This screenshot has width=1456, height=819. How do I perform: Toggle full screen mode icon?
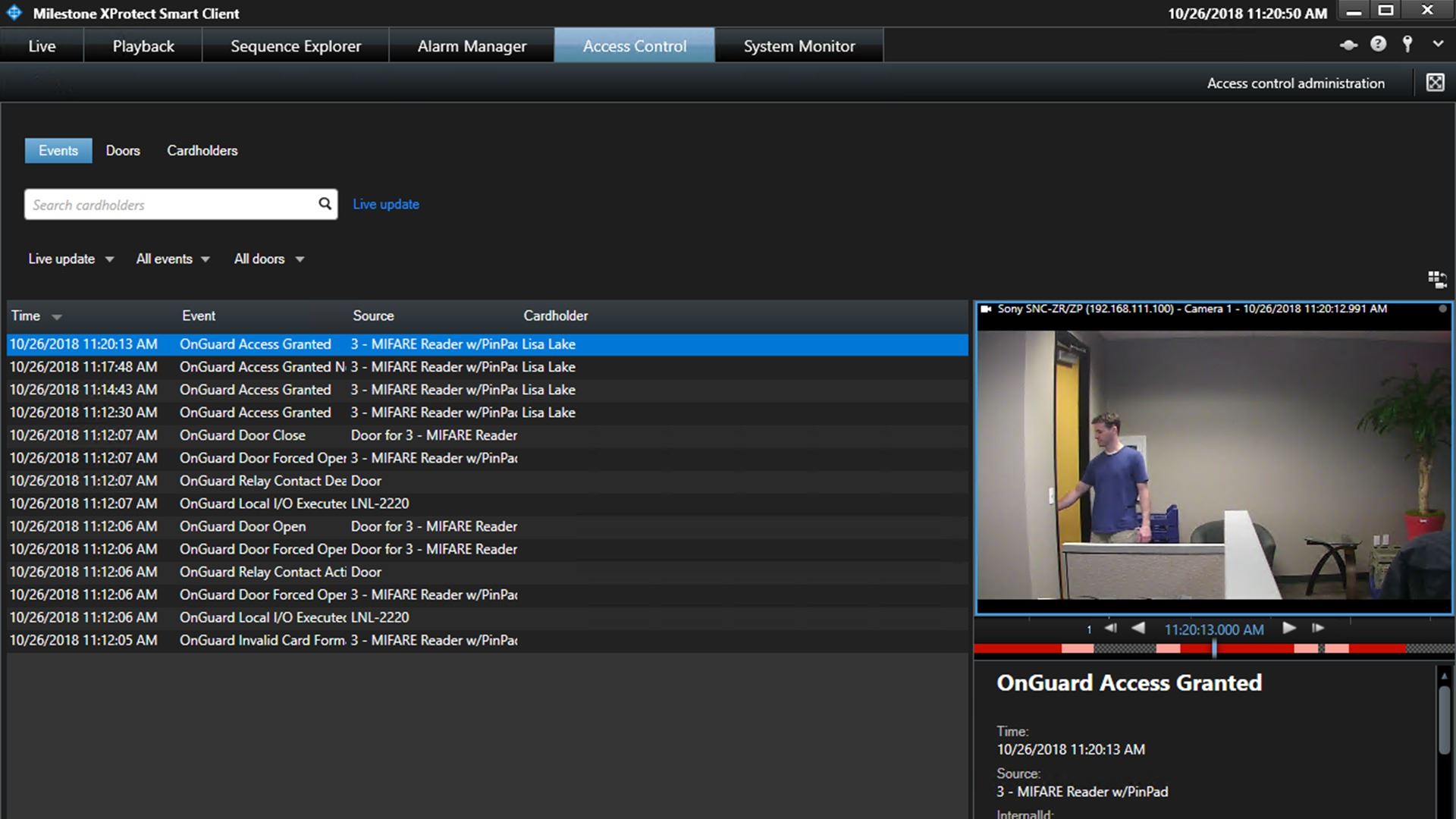(1435, 82)
